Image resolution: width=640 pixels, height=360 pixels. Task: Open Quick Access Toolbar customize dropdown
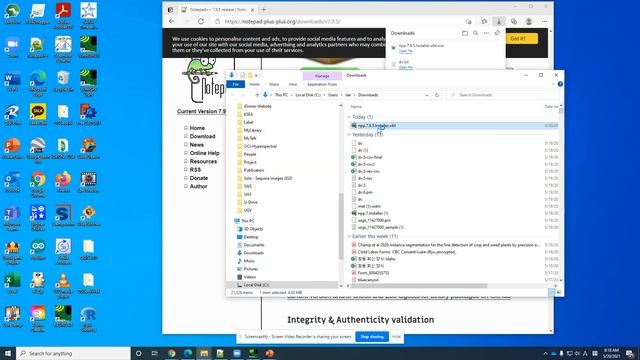coord(256,76)
